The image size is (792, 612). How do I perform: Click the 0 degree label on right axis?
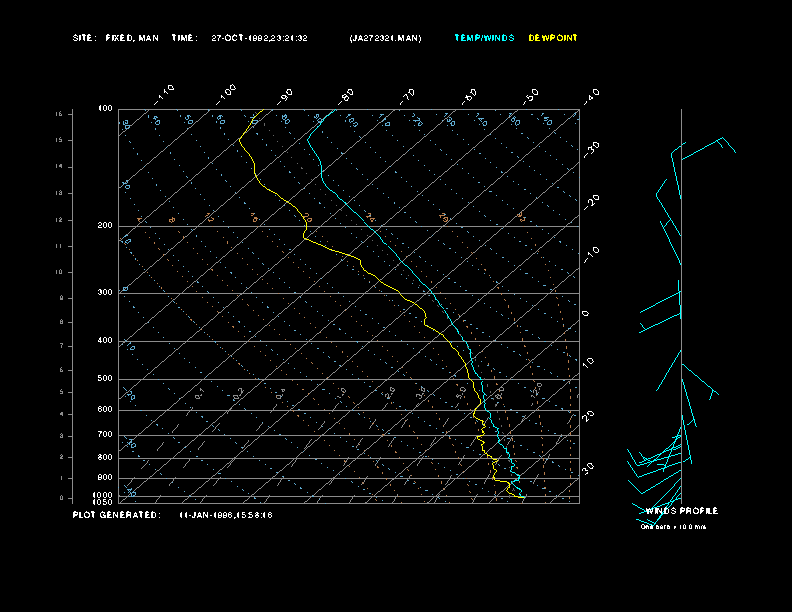(586, 314)
